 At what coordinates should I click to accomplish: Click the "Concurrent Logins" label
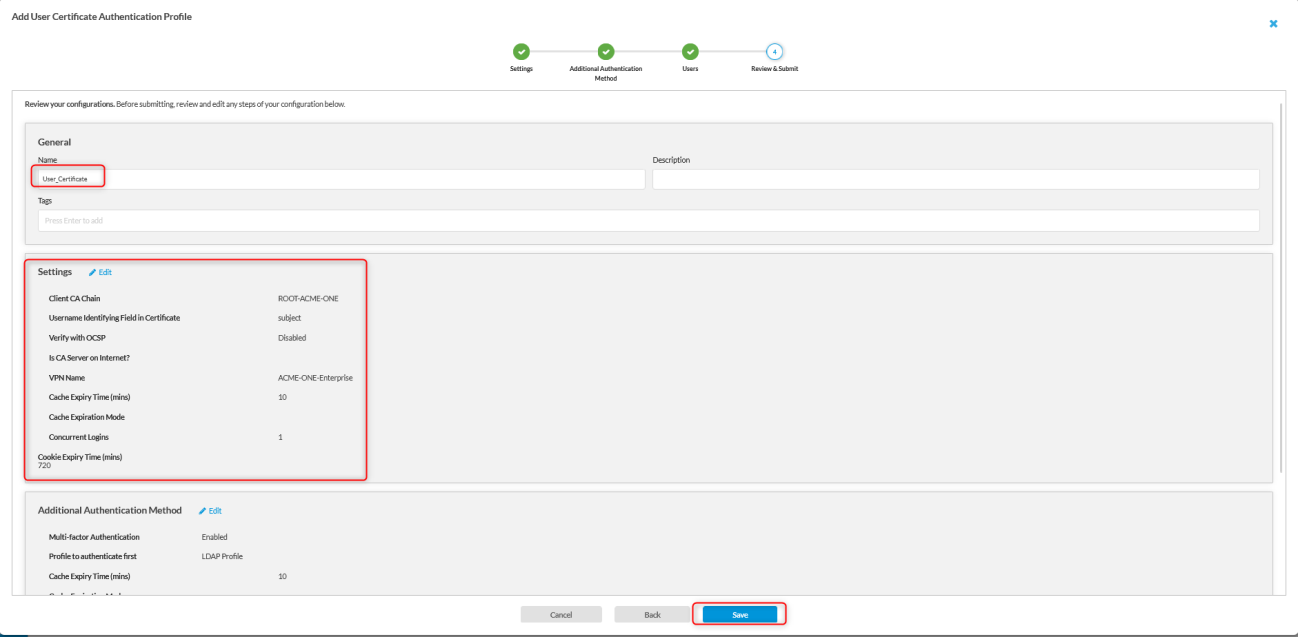coord(79,437)
